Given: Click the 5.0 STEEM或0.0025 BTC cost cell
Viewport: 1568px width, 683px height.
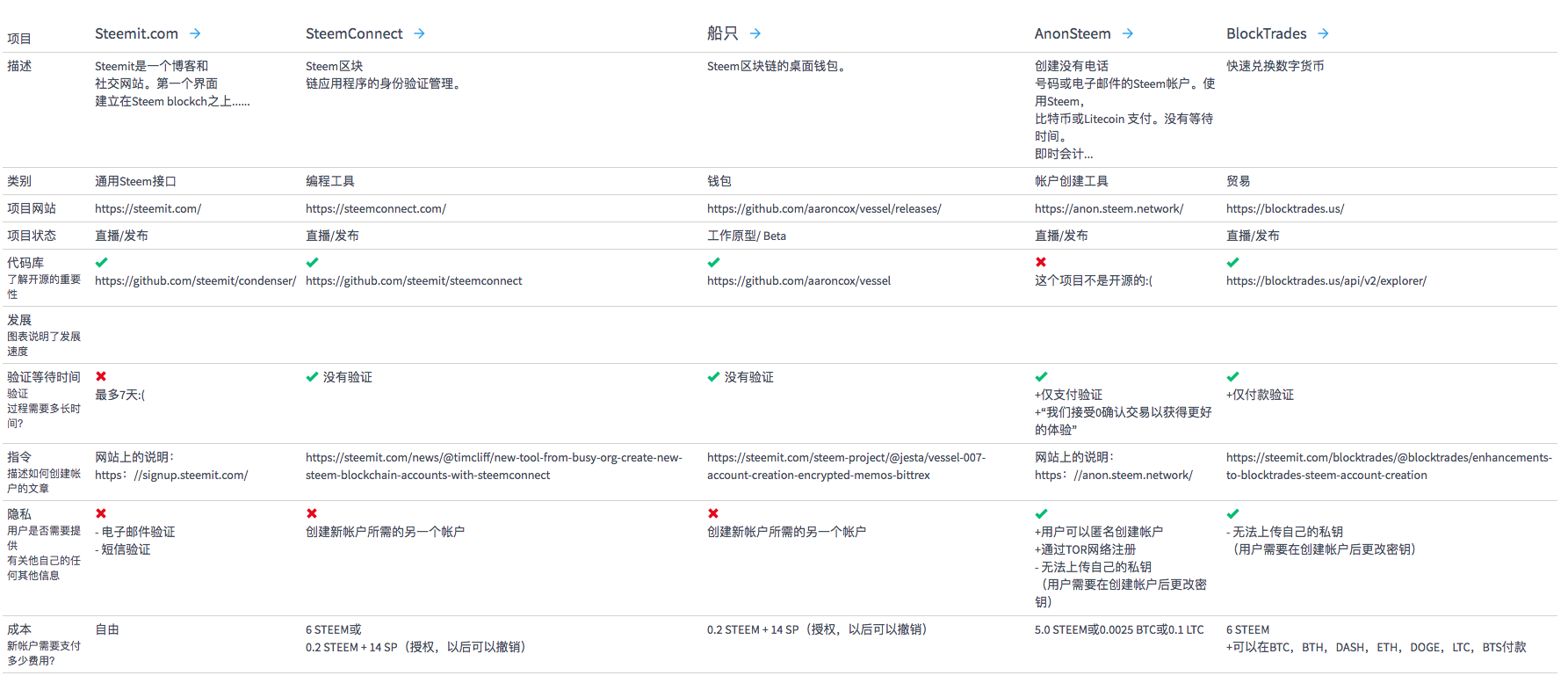Looking at the screenshot, I should (1119, 629).
